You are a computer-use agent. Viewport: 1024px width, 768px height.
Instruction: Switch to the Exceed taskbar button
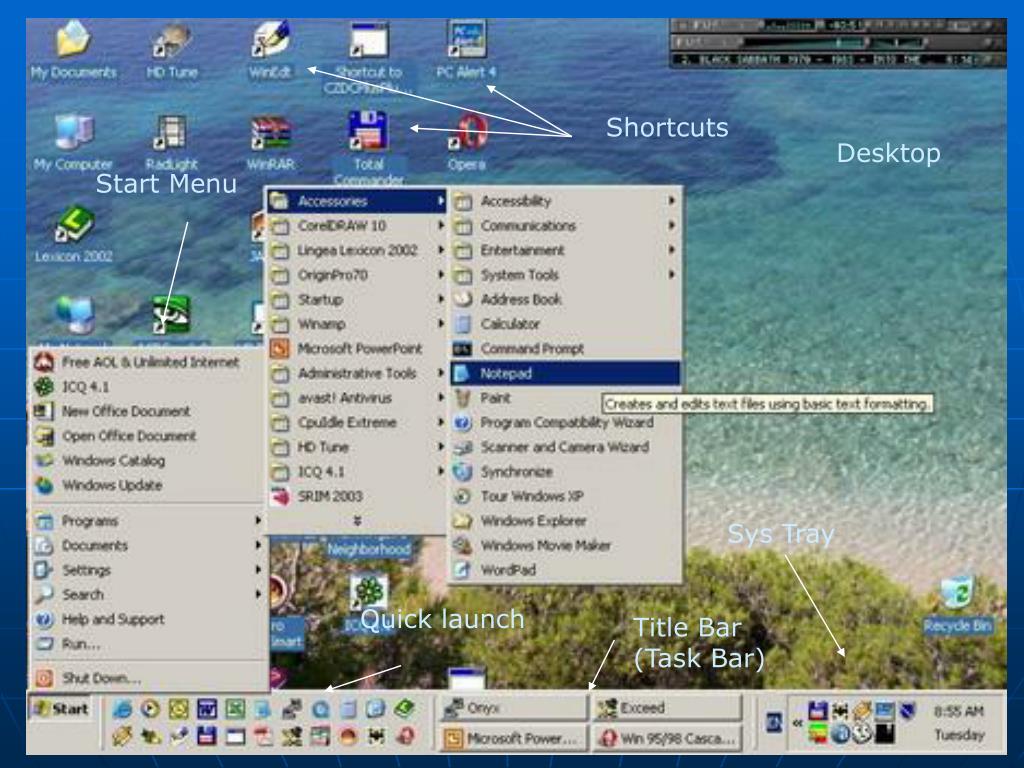(x=667, y=708)
